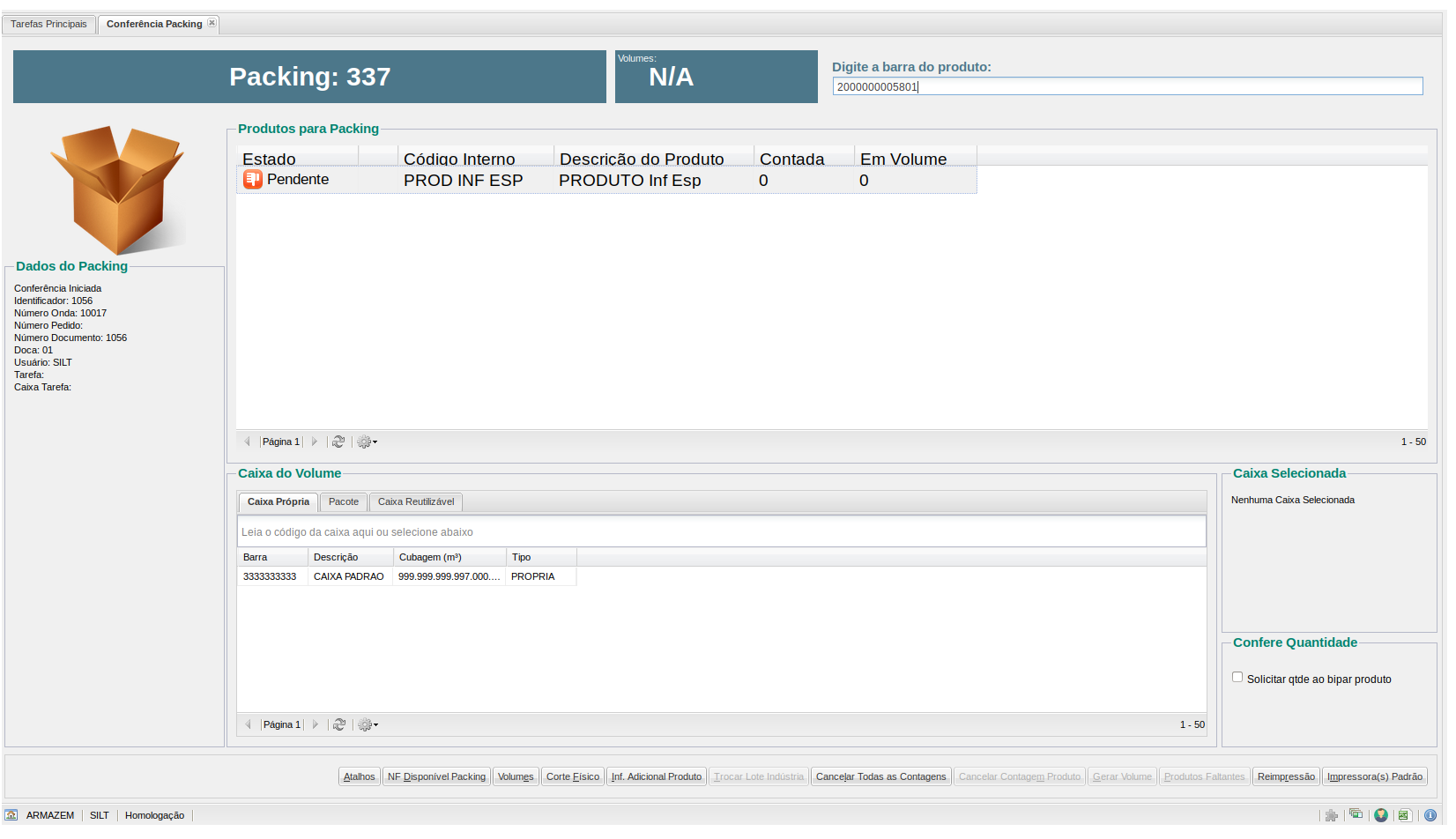
Task: Sort by Contada column header
Action: coord(804,157)
